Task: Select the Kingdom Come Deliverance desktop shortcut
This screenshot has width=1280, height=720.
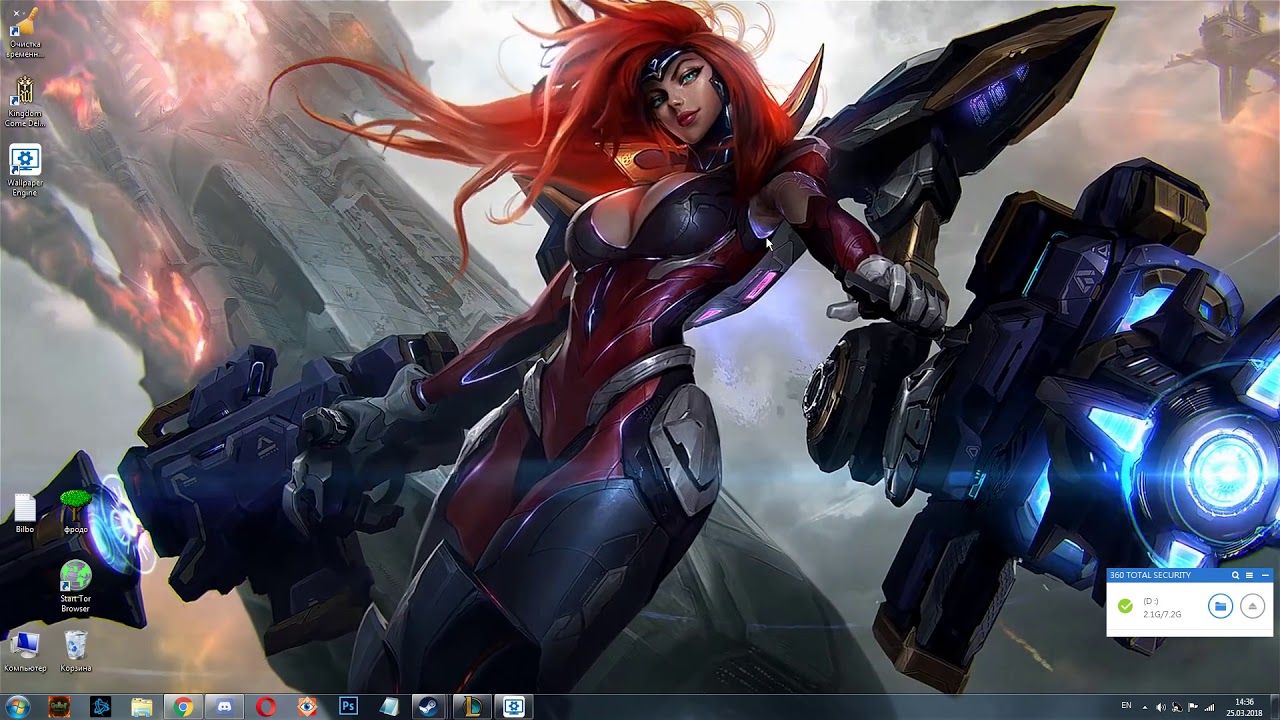Action: 25,101
